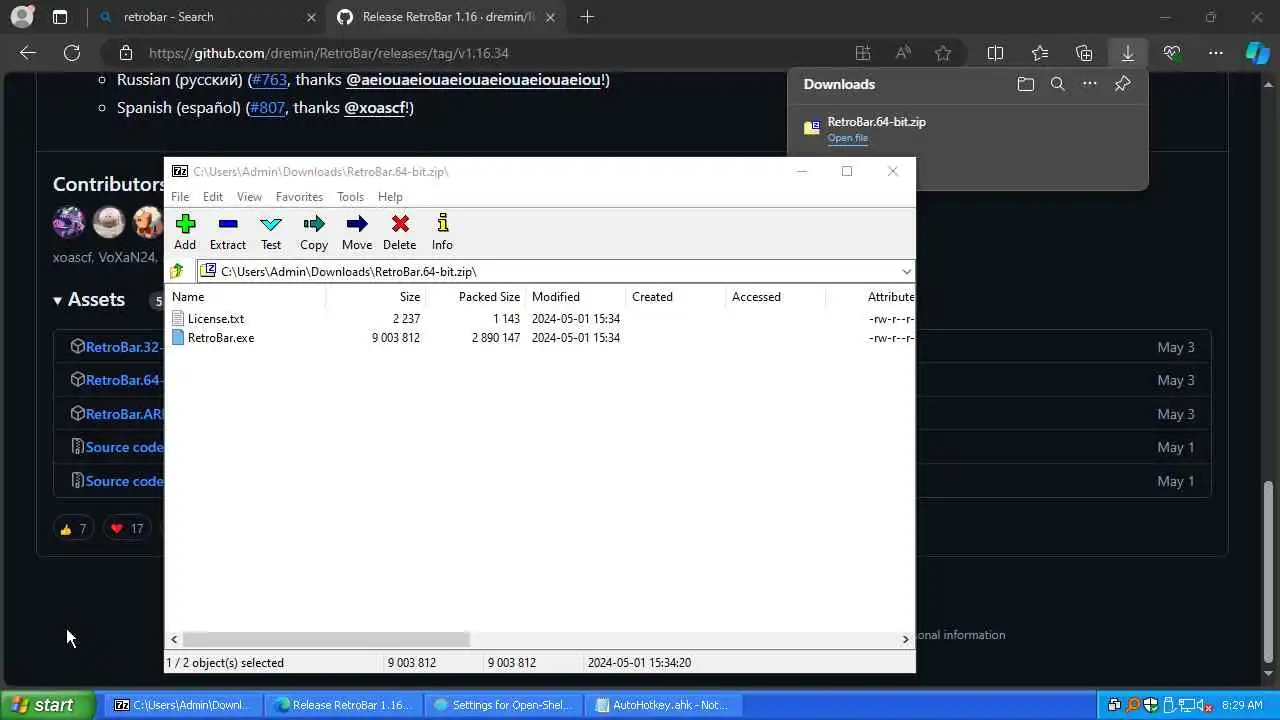Open a new Edge tab
The height and width of the screenshot is (720, 1280).
[587, 17]
